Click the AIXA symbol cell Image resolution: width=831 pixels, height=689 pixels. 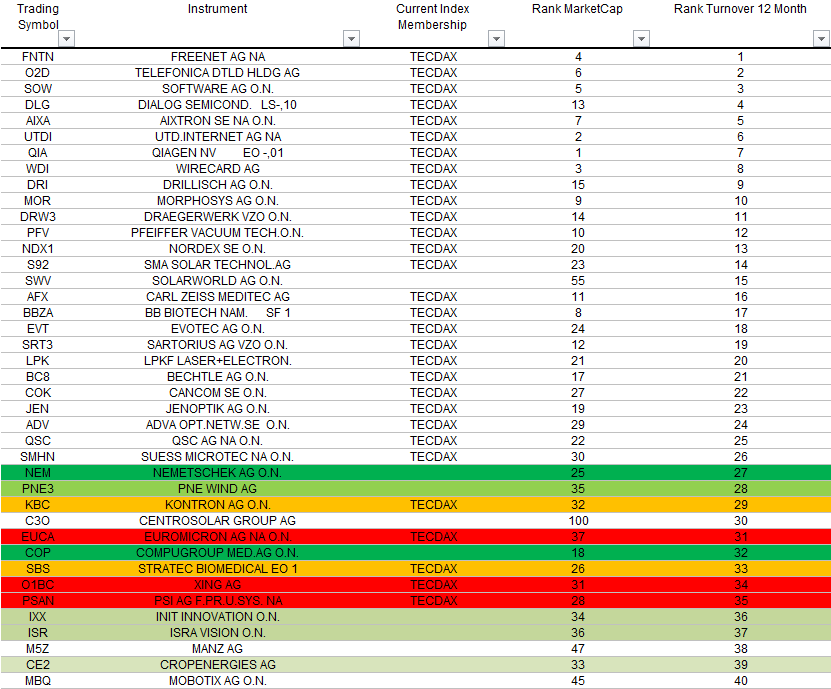coord(38,121)
